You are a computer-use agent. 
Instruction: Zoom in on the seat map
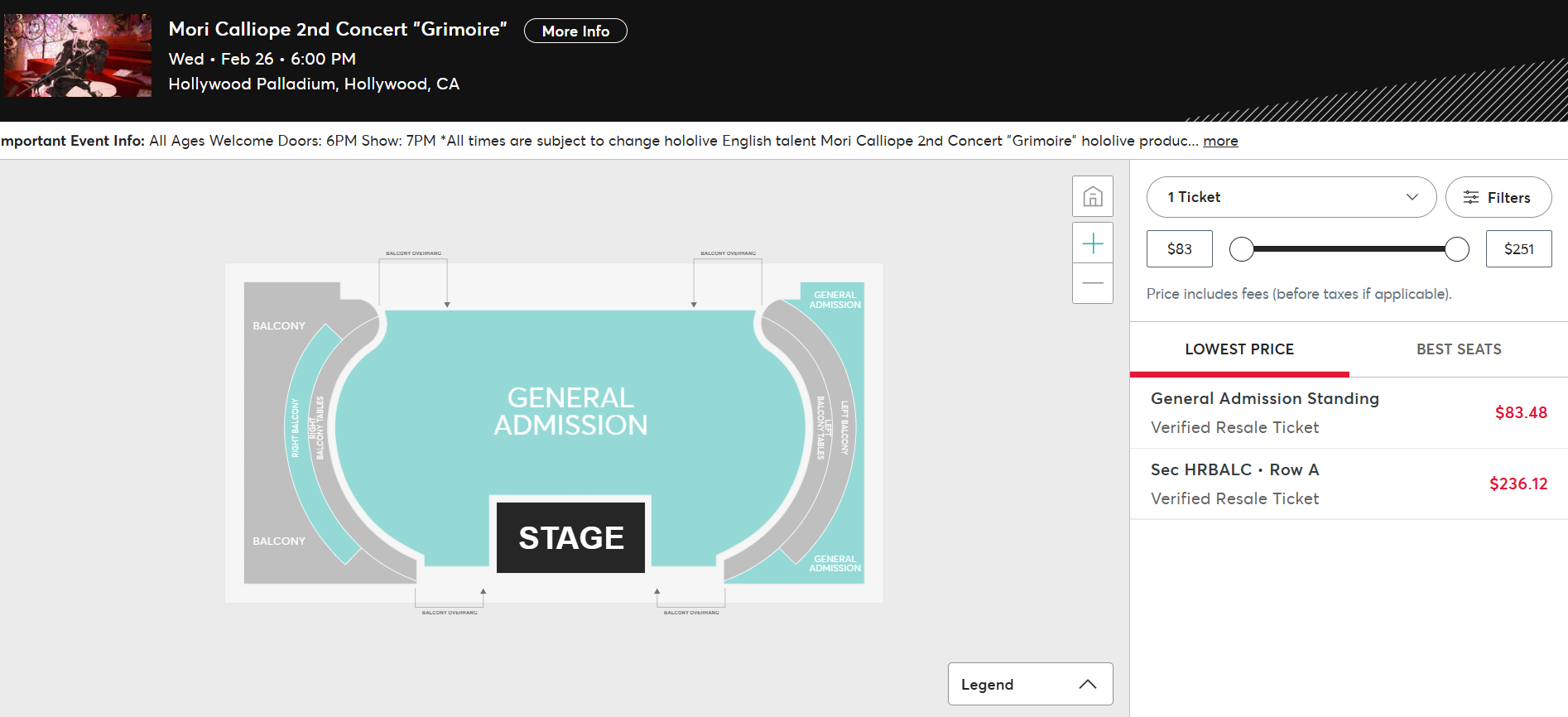click(1093, 243)
